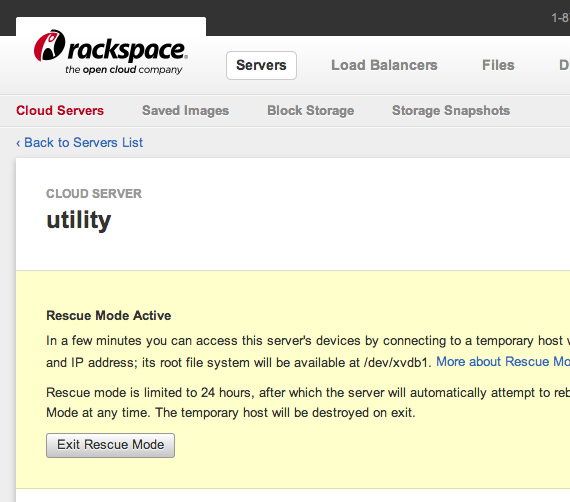The image size is (570, 502).
Task: Click the partially visible tab after Files
Action: coord(564,65)
